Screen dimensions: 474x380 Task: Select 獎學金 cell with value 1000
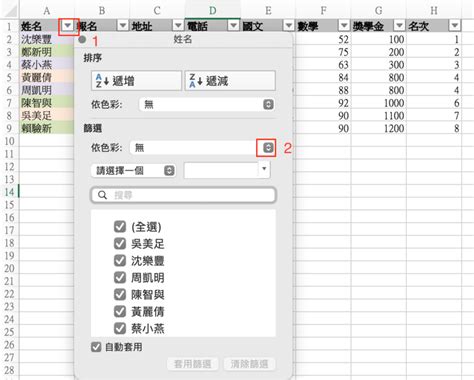(x=379, y=103)
